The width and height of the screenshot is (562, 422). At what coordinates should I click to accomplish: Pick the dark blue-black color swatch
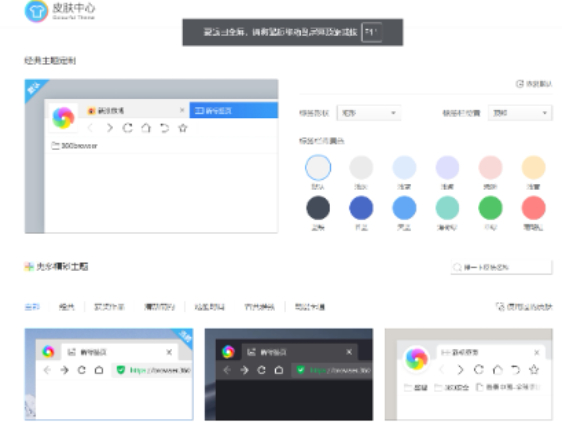click(318, 208)
